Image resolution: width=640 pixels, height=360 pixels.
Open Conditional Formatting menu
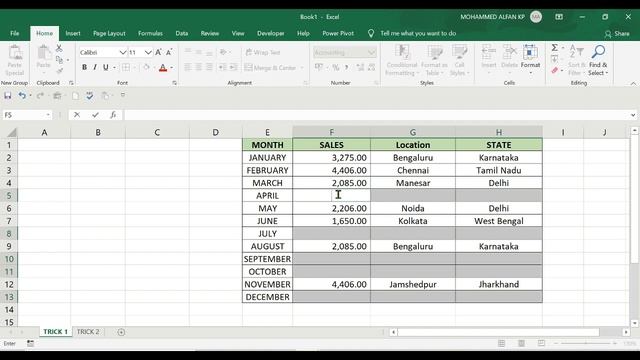[x=402, y=60]
